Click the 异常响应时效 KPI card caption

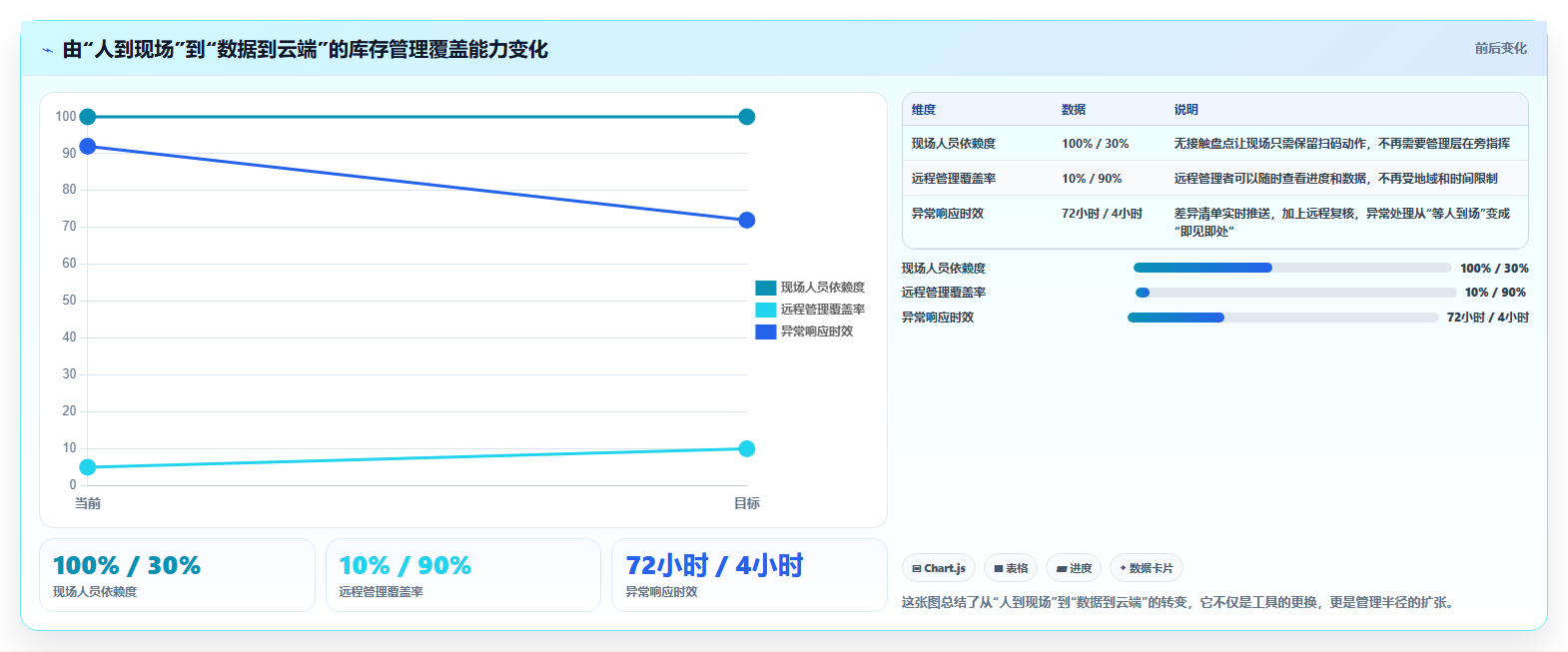(x=661, y=592)
